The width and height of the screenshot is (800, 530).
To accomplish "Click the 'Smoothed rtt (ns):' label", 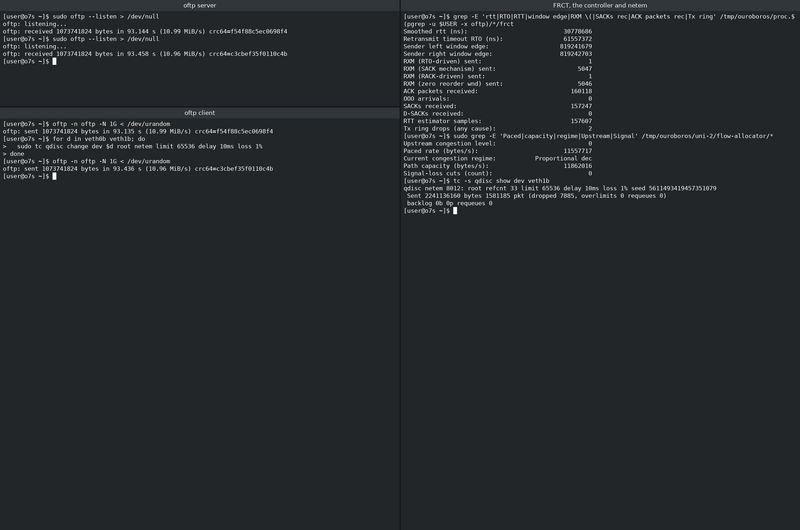I will click(x=435, y=32).
